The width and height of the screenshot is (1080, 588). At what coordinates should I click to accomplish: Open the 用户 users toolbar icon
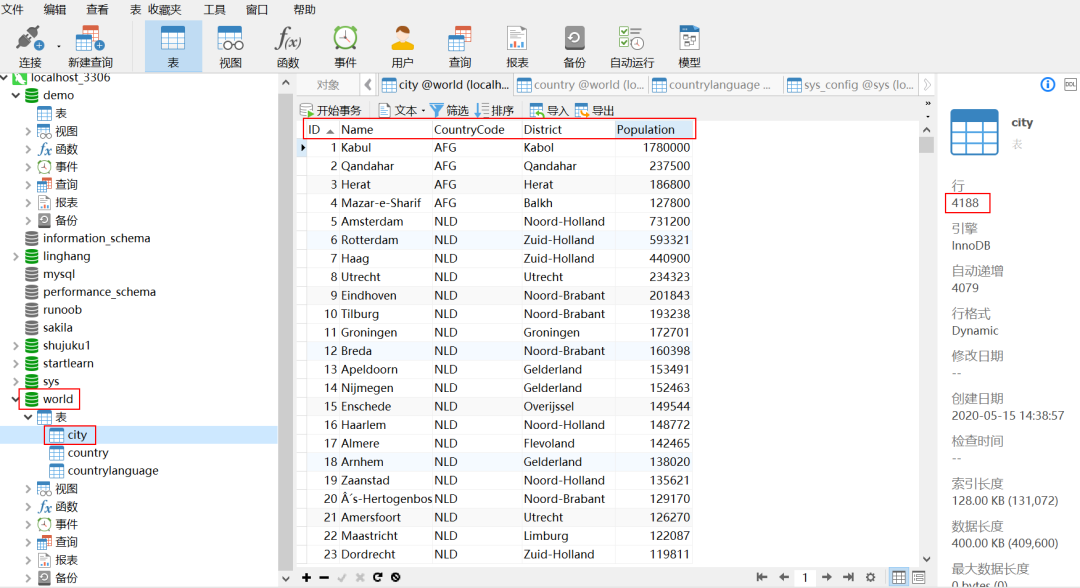pyautogui.click(x=402, y=47)
